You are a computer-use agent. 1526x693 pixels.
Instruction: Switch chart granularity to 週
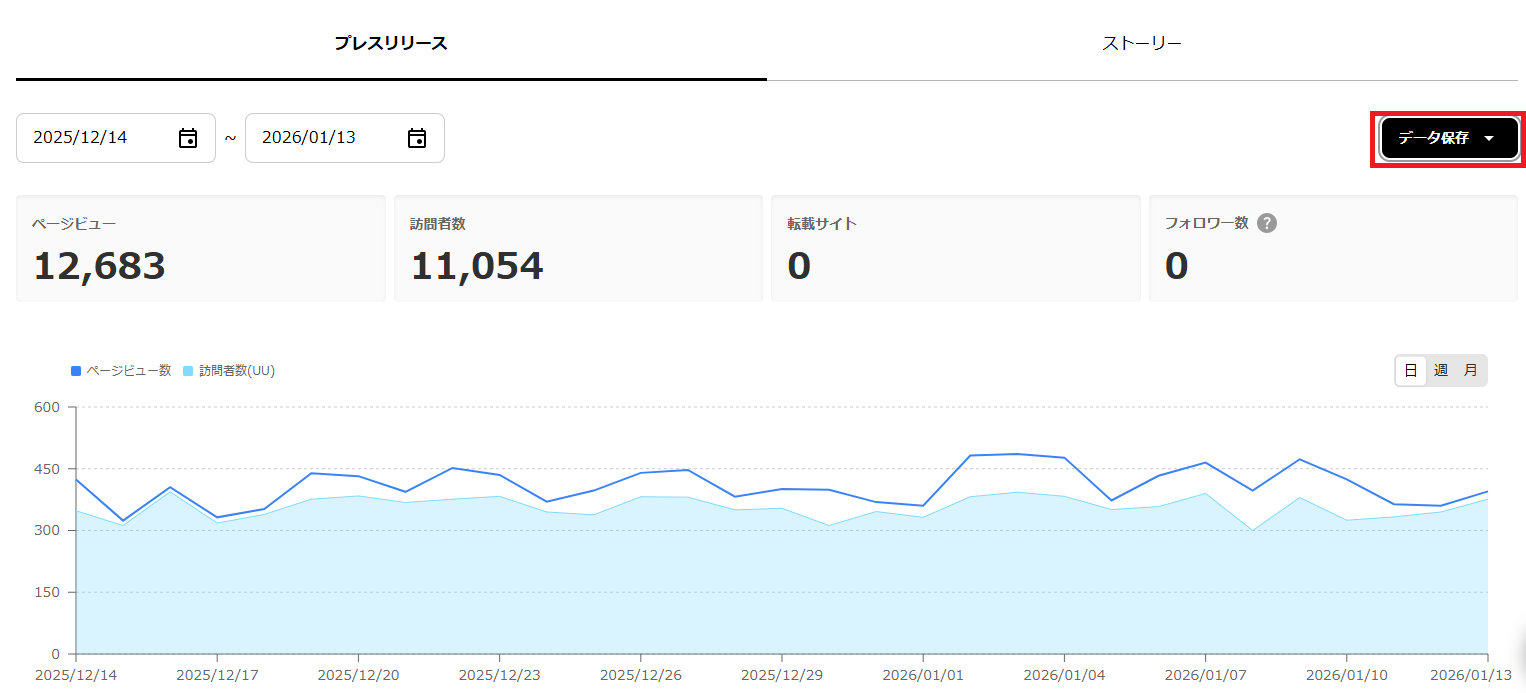[x=1441, y=370]
